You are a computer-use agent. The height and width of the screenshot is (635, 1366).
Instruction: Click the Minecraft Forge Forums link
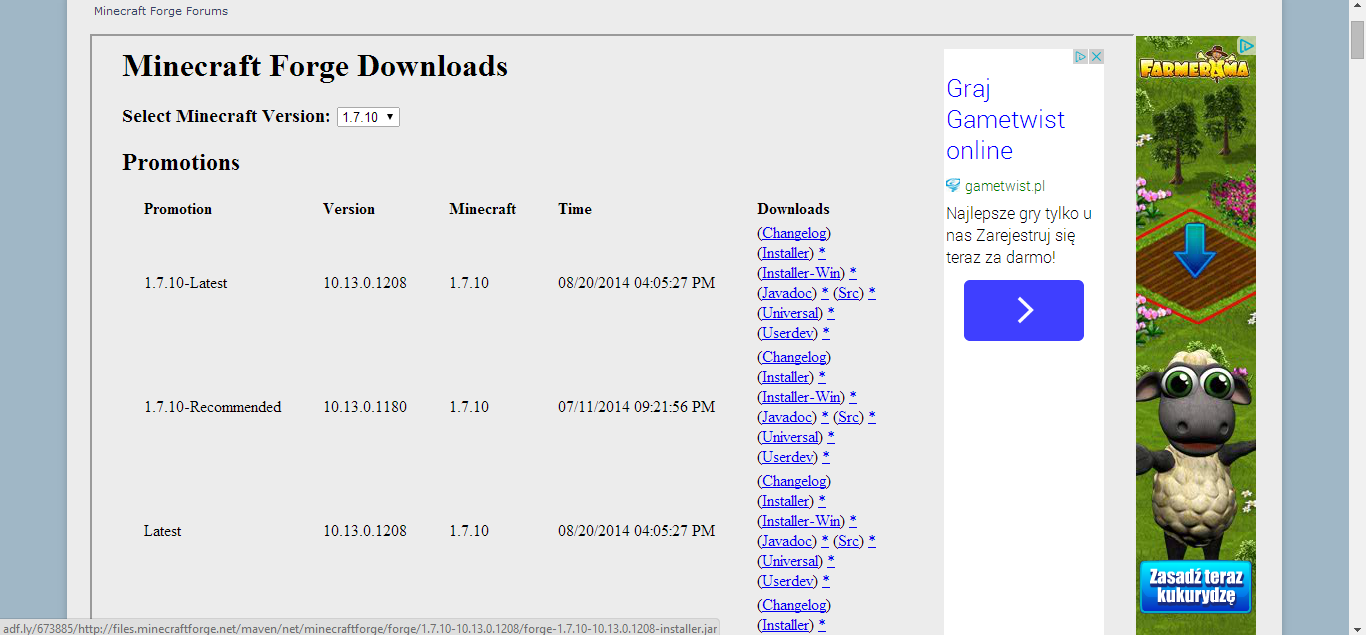(x=161, y=11)
